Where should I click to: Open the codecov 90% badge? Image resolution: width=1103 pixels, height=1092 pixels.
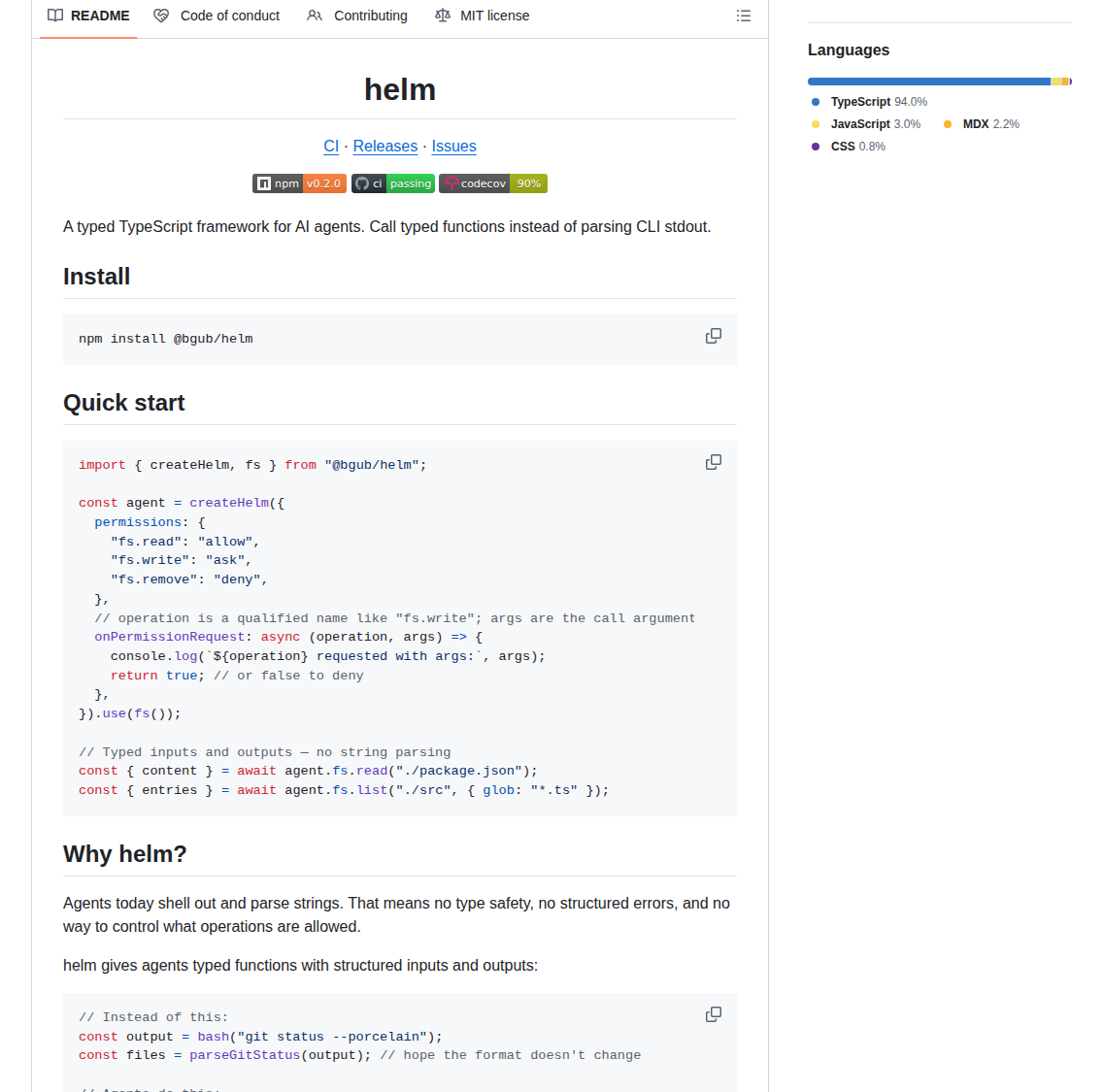point(493,183)
